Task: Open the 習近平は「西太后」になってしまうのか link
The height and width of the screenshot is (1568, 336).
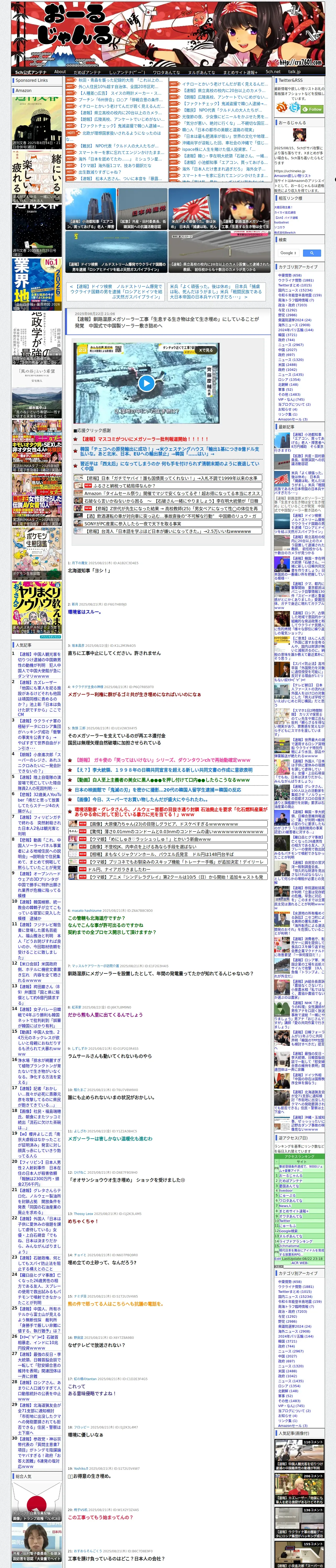Action: point(170,466)
